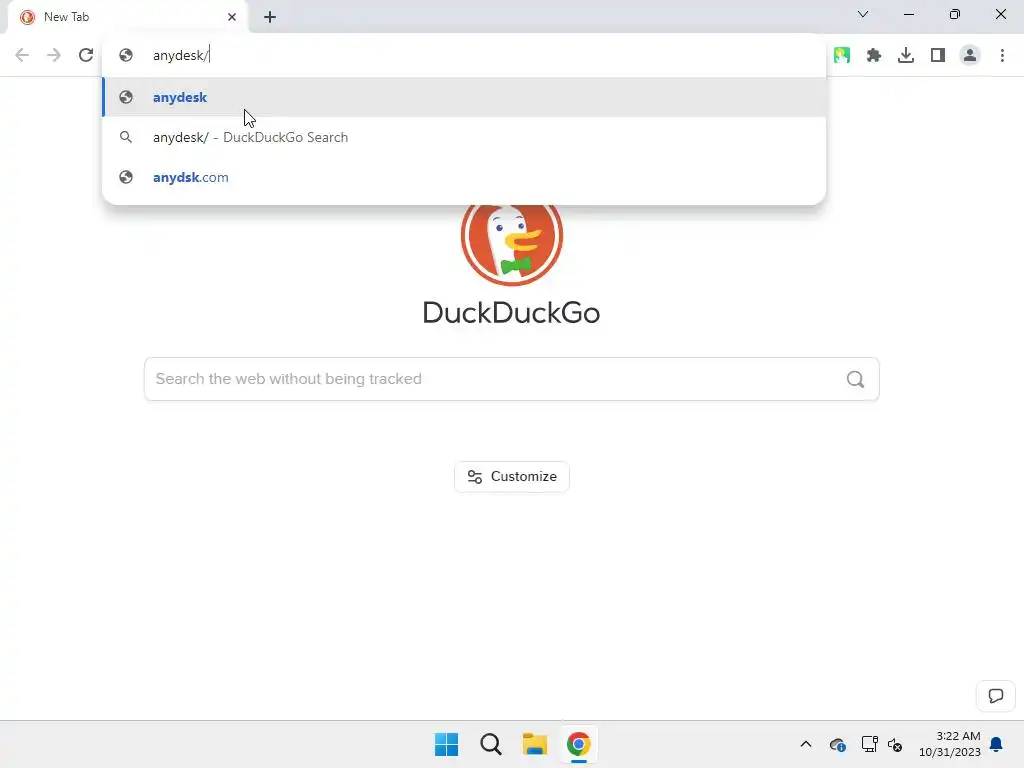Close the New Tab tab
Screen dimensions: 1024x768
click(x=232, y=17)
